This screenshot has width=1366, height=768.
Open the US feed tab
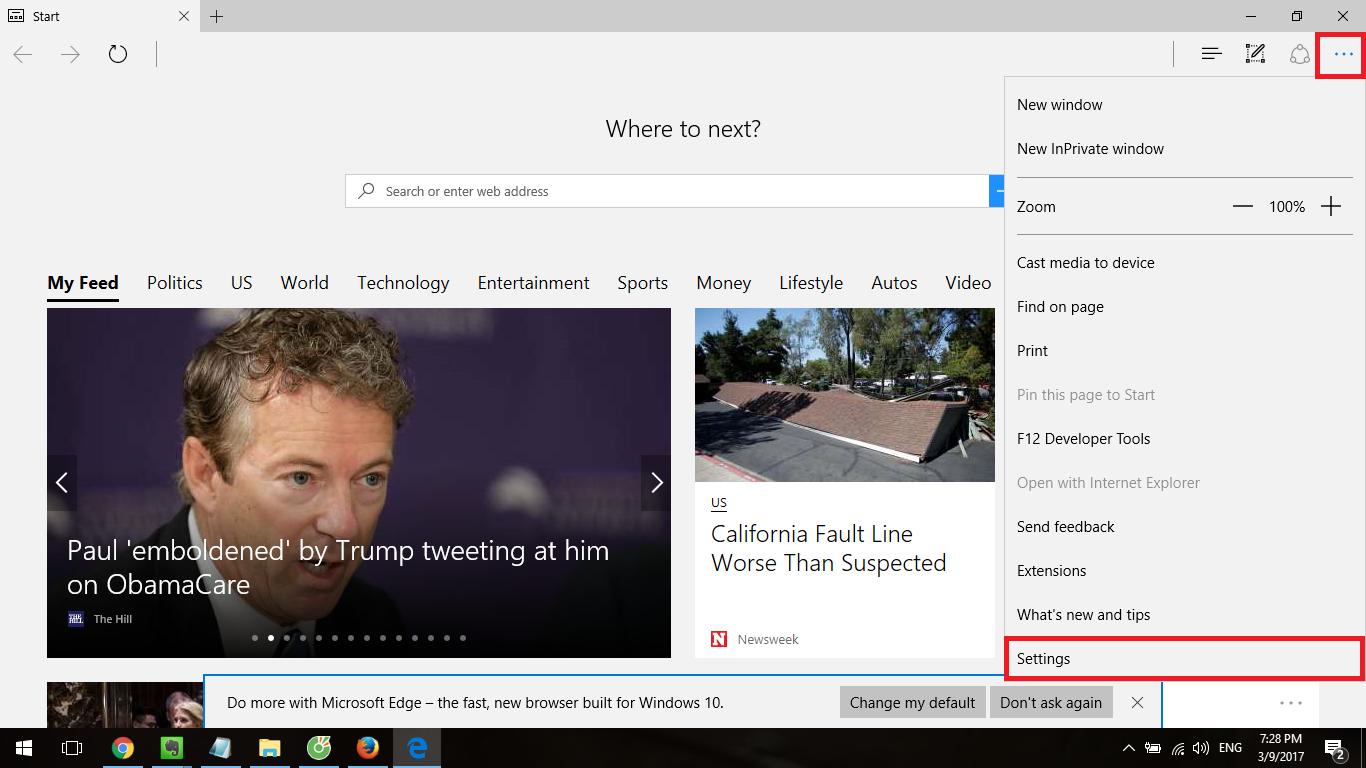(242, 283)
